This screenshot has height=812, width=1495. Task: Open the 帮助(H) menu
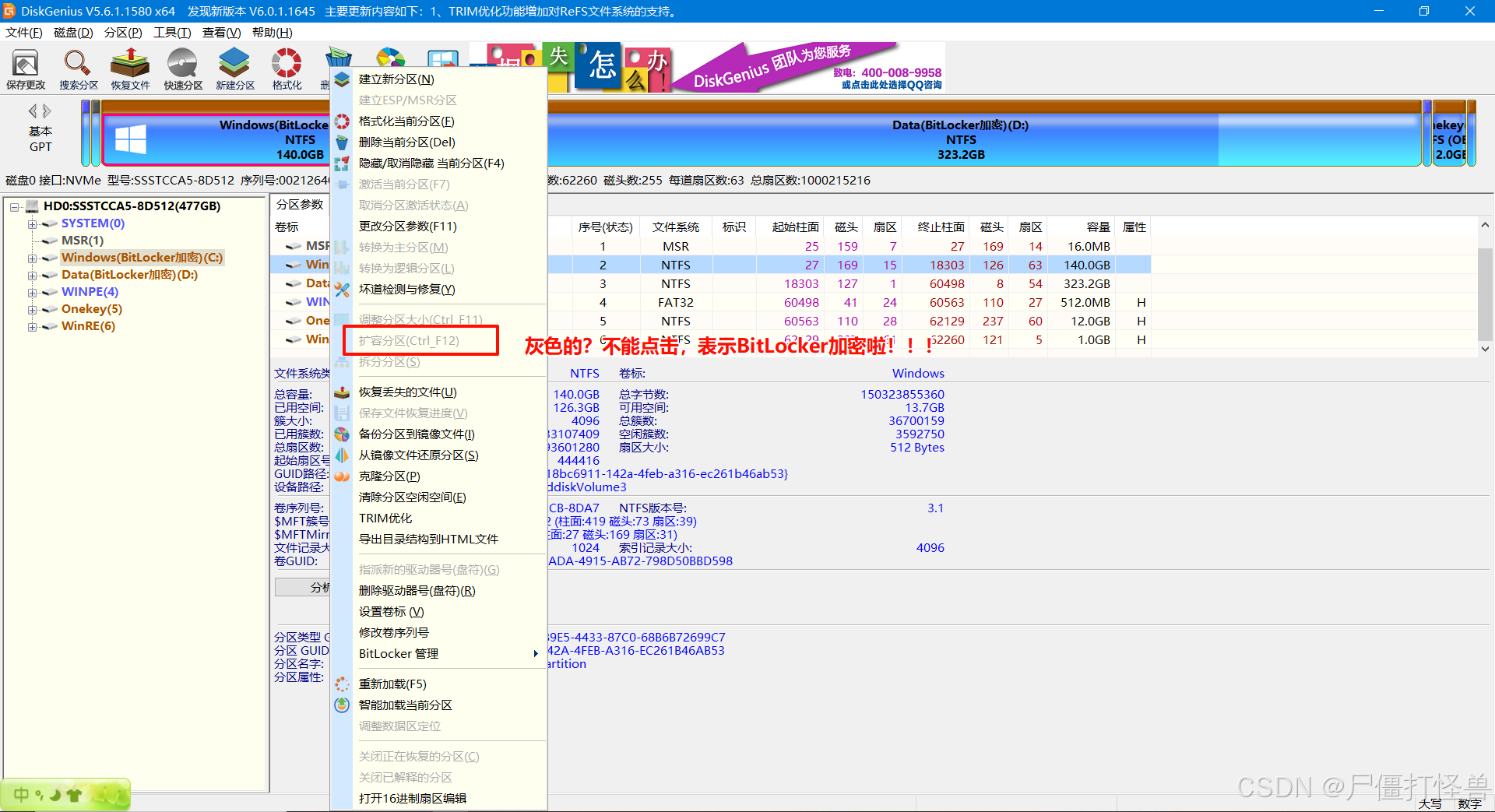coord(272,33)
